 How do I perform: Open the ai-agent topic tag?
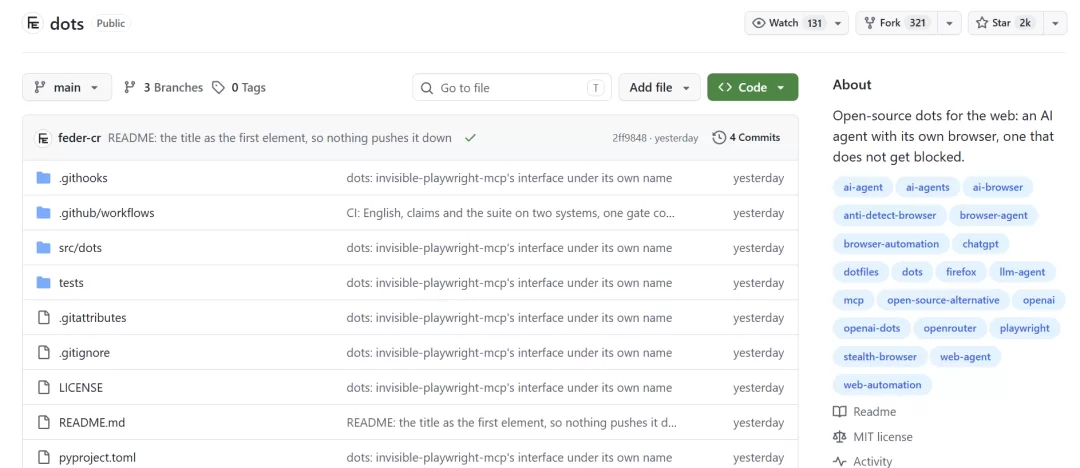[862, 187]
